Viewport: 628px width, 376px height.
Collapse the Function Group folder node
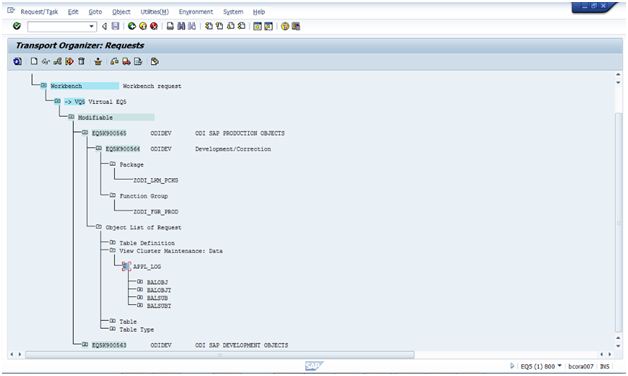113,195
